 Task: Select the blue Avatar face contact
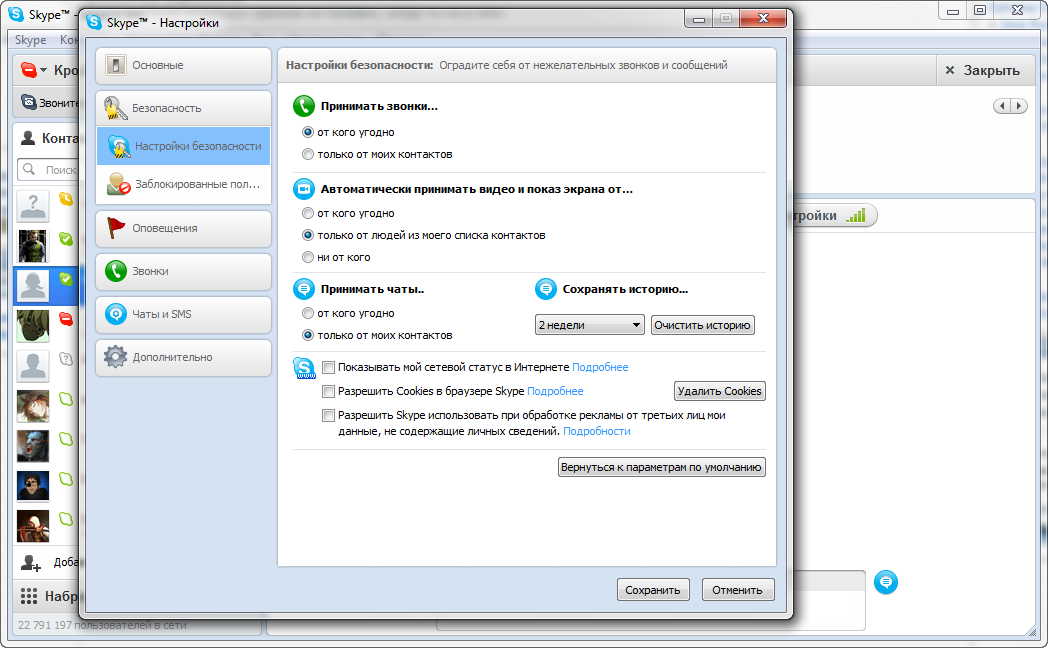tap(33, 446)
